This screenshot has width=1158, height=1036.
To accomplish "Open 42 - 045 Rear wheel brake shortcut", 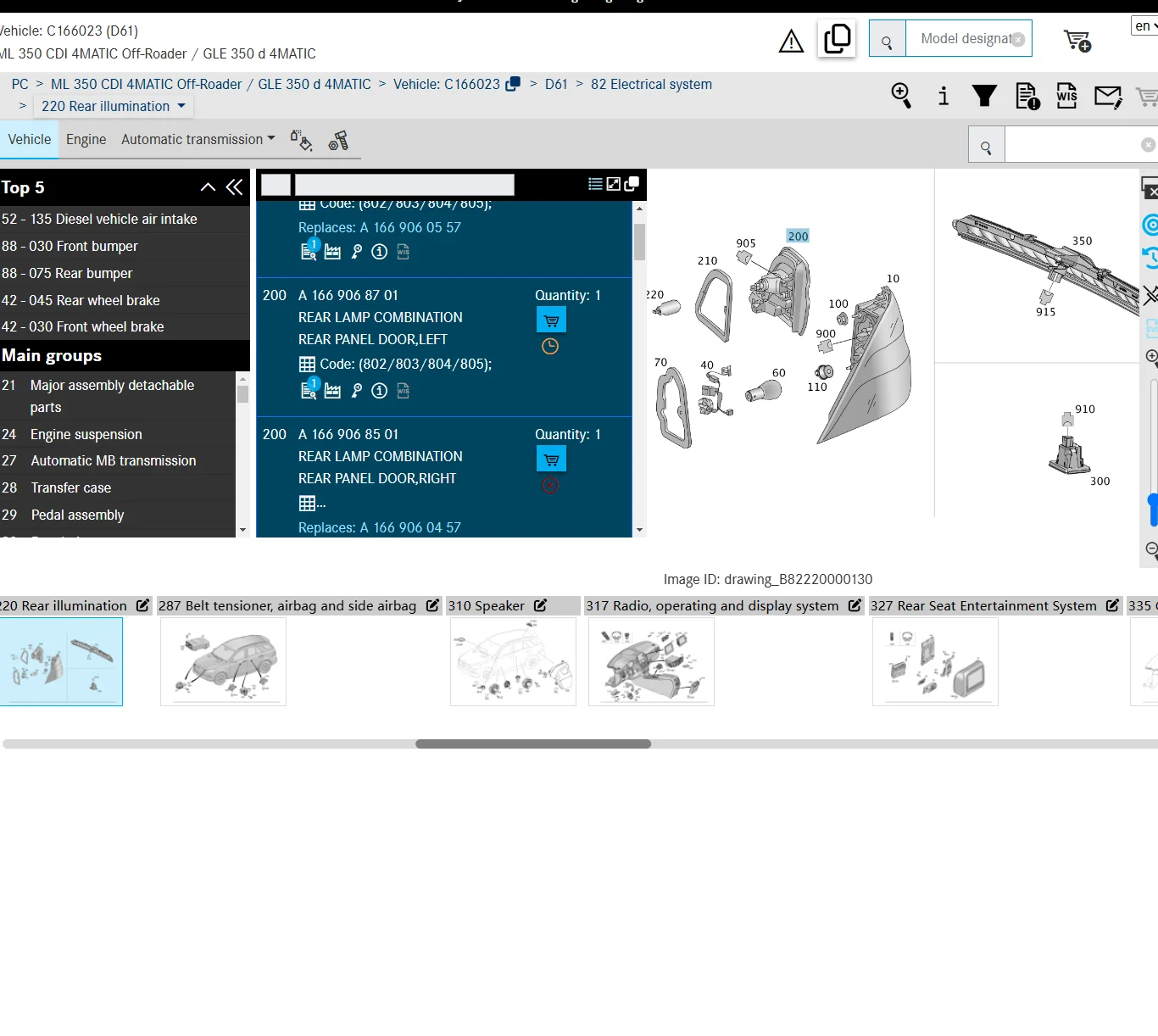I will [125, 300].
